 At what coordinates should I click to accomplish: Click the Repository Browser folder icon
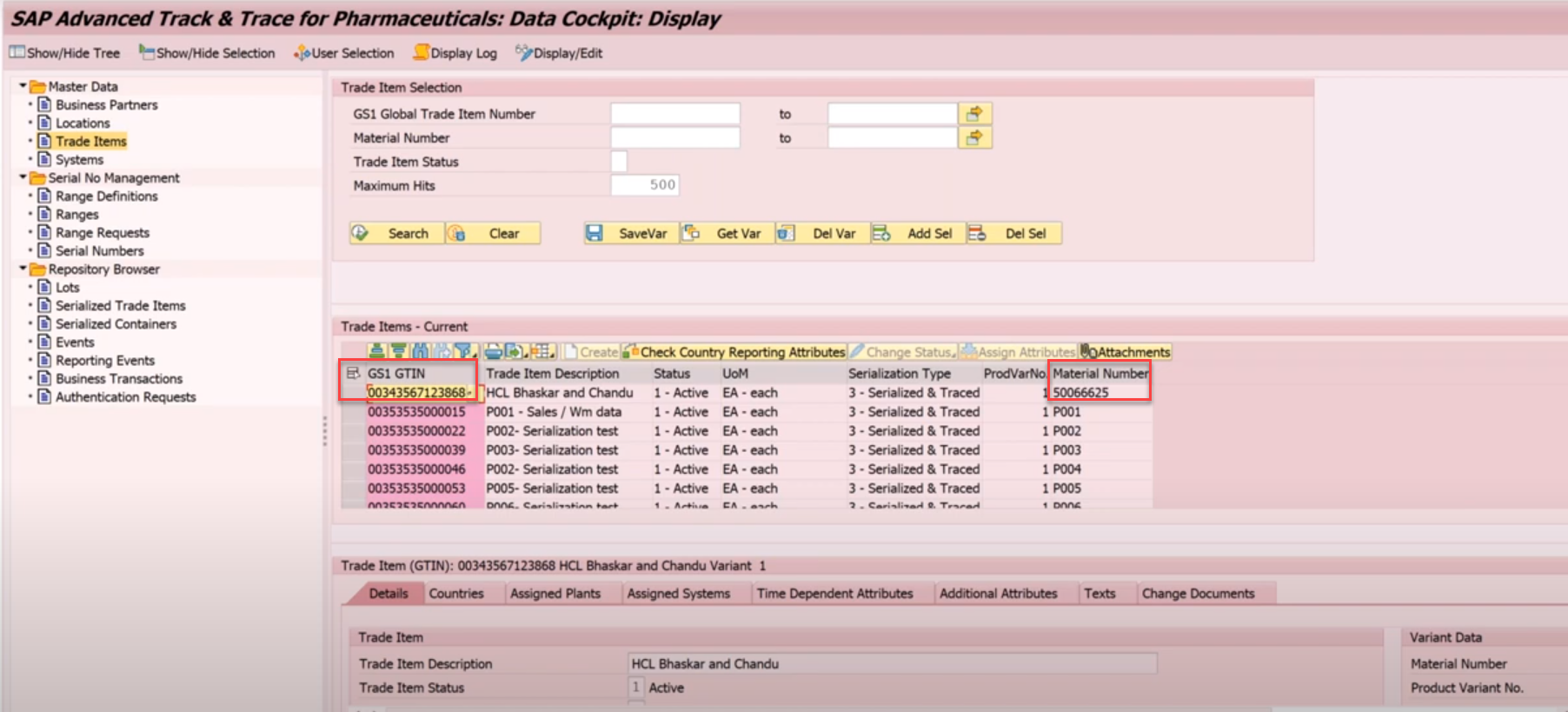click(x=37, y=269)
